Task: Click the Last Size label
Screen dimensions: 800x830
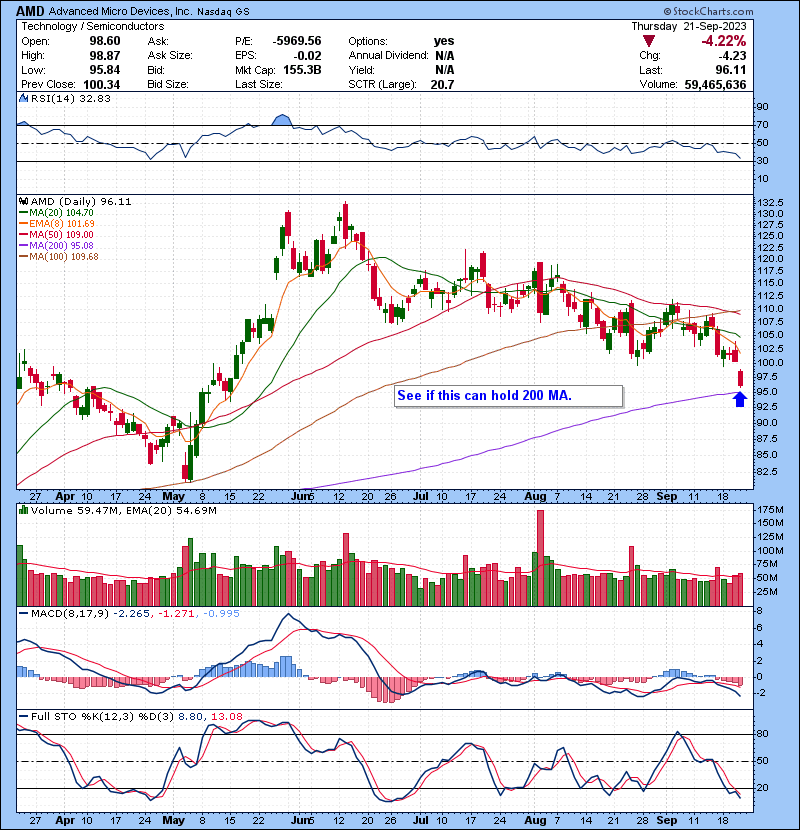Action: pos(259,85)
